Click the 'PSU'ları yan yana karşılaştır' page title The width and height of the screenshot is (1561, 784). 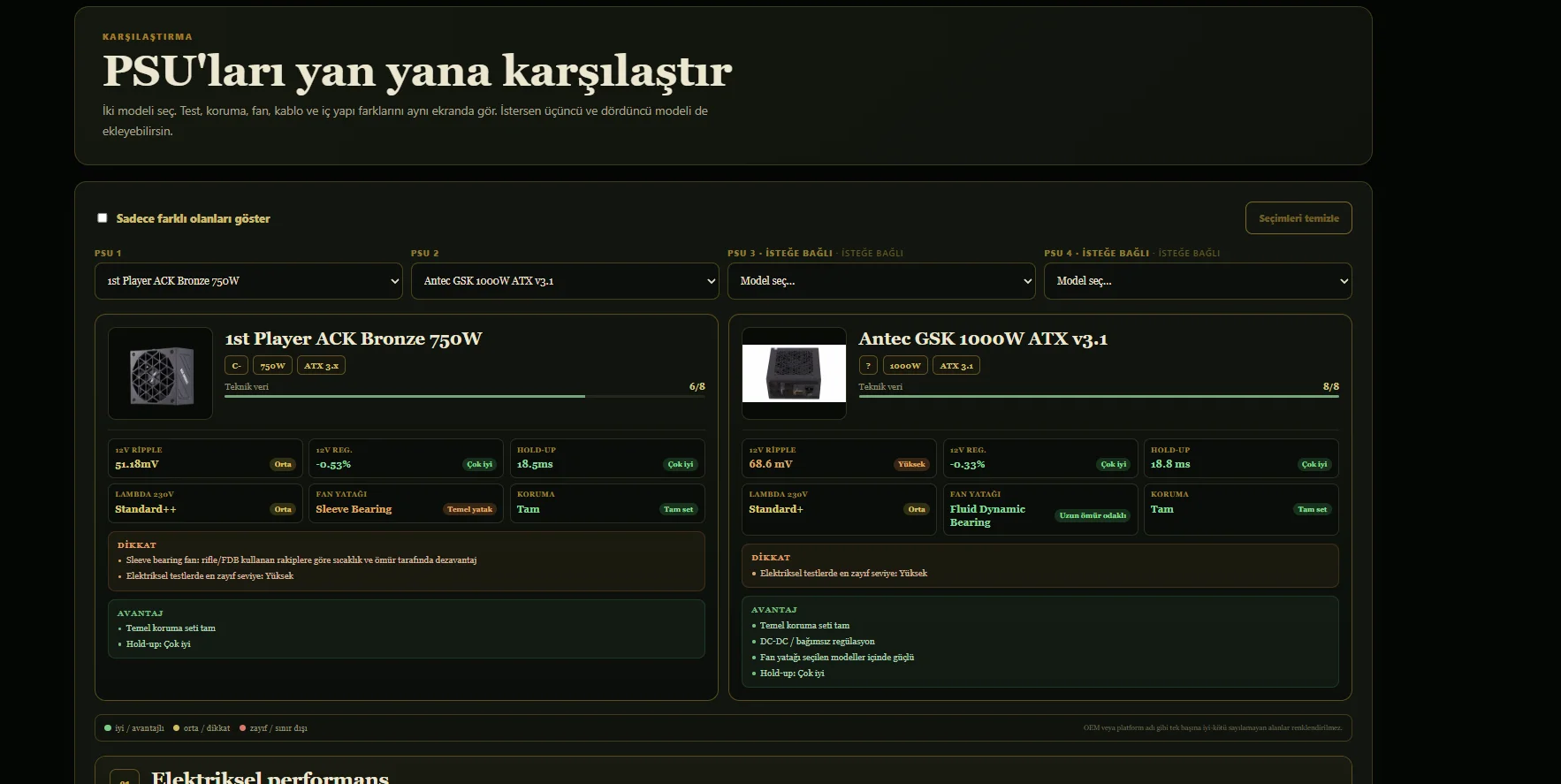click(417, 71)
